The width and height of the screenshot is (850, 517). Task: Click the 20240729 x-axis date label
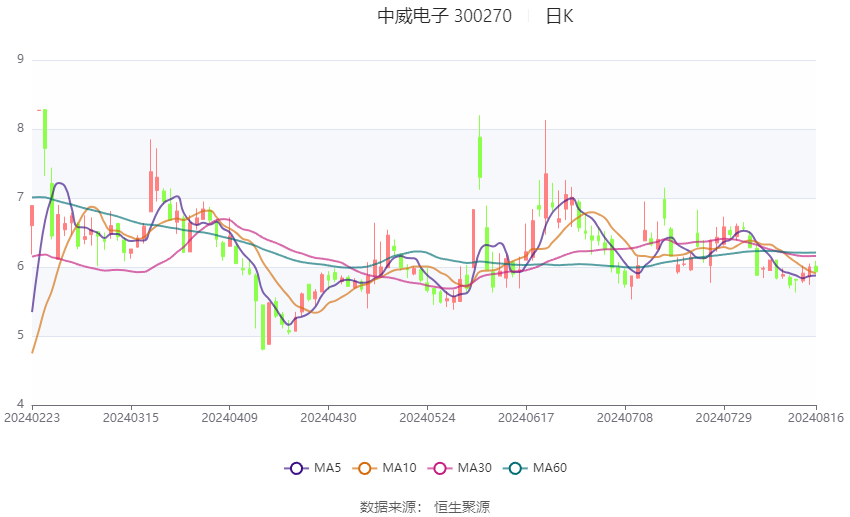click(x=724, y=418)
